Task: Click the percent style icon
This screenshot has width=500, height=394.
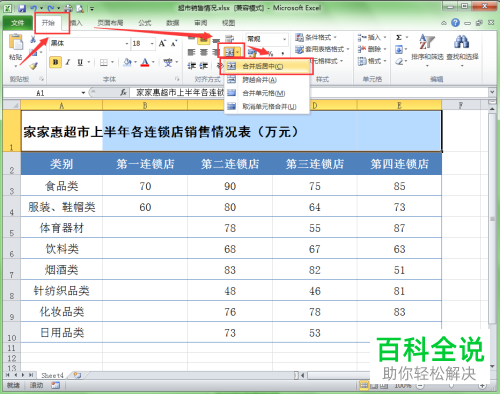Action: point(270,53)
